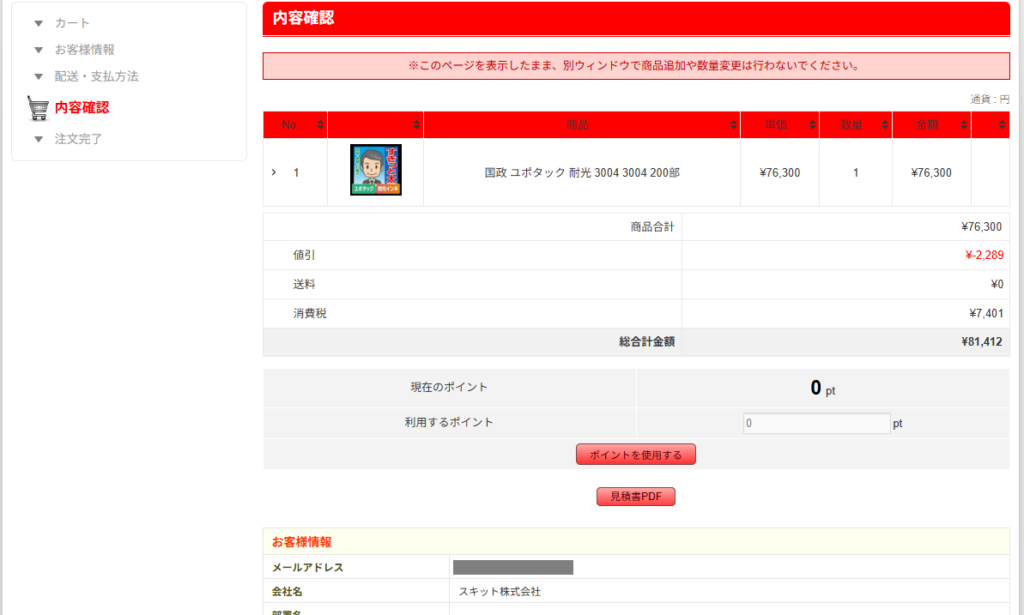This screenshot has height=615, width=1024.
Task: Click the 現在のポイント value 0 pt
Action: 823,388
